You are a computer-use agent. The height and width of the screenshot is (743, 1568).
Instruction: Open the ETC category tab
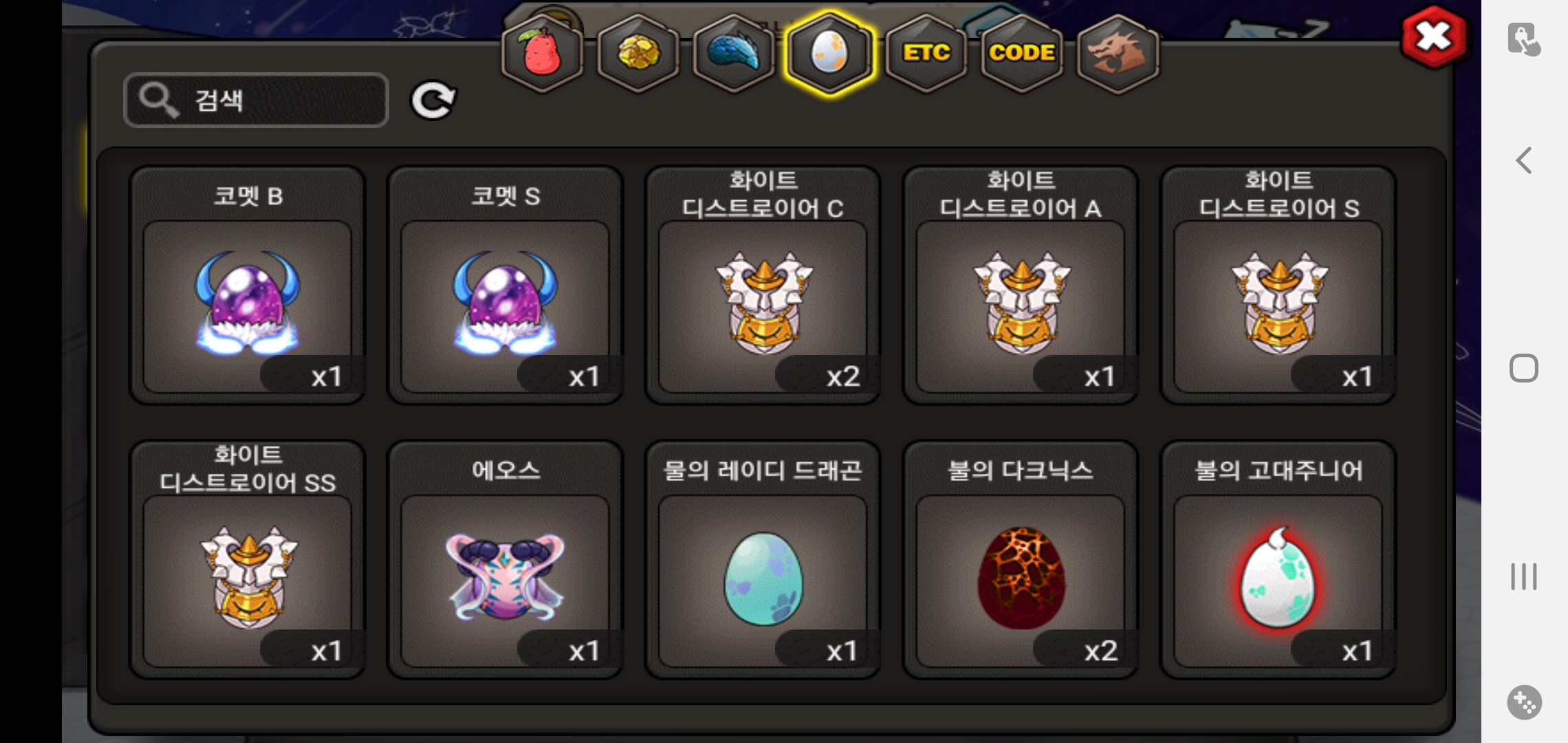pyautogui.click(x=926, y=54)
